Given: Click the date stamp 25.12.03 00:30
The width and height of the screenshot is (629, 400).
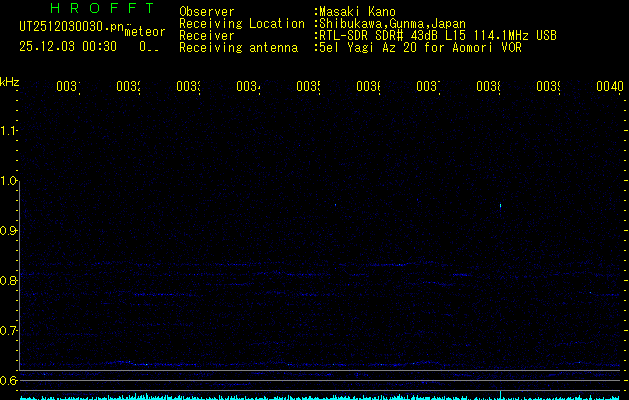Looking at the screenshot, I should coord(68,47).
